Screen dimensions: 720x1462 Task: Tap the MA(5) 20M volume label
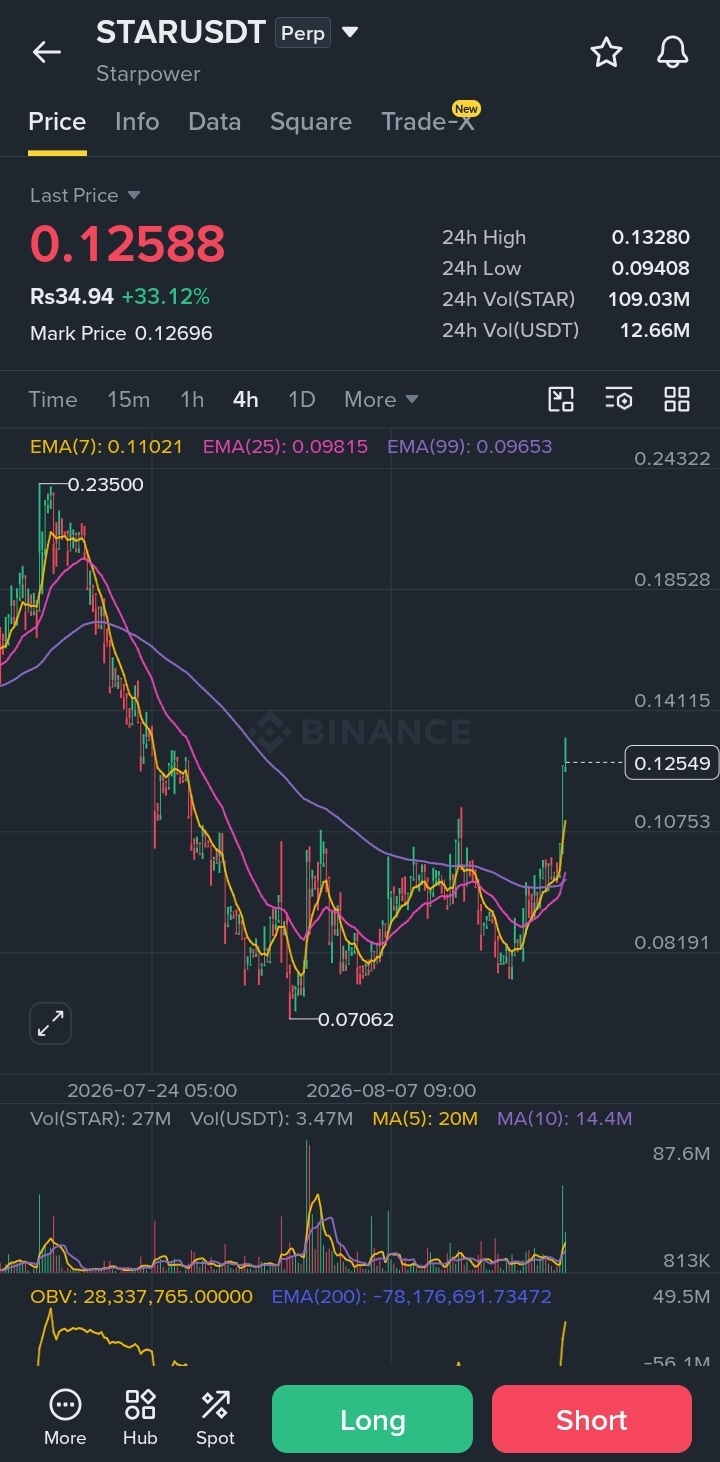425,1119
